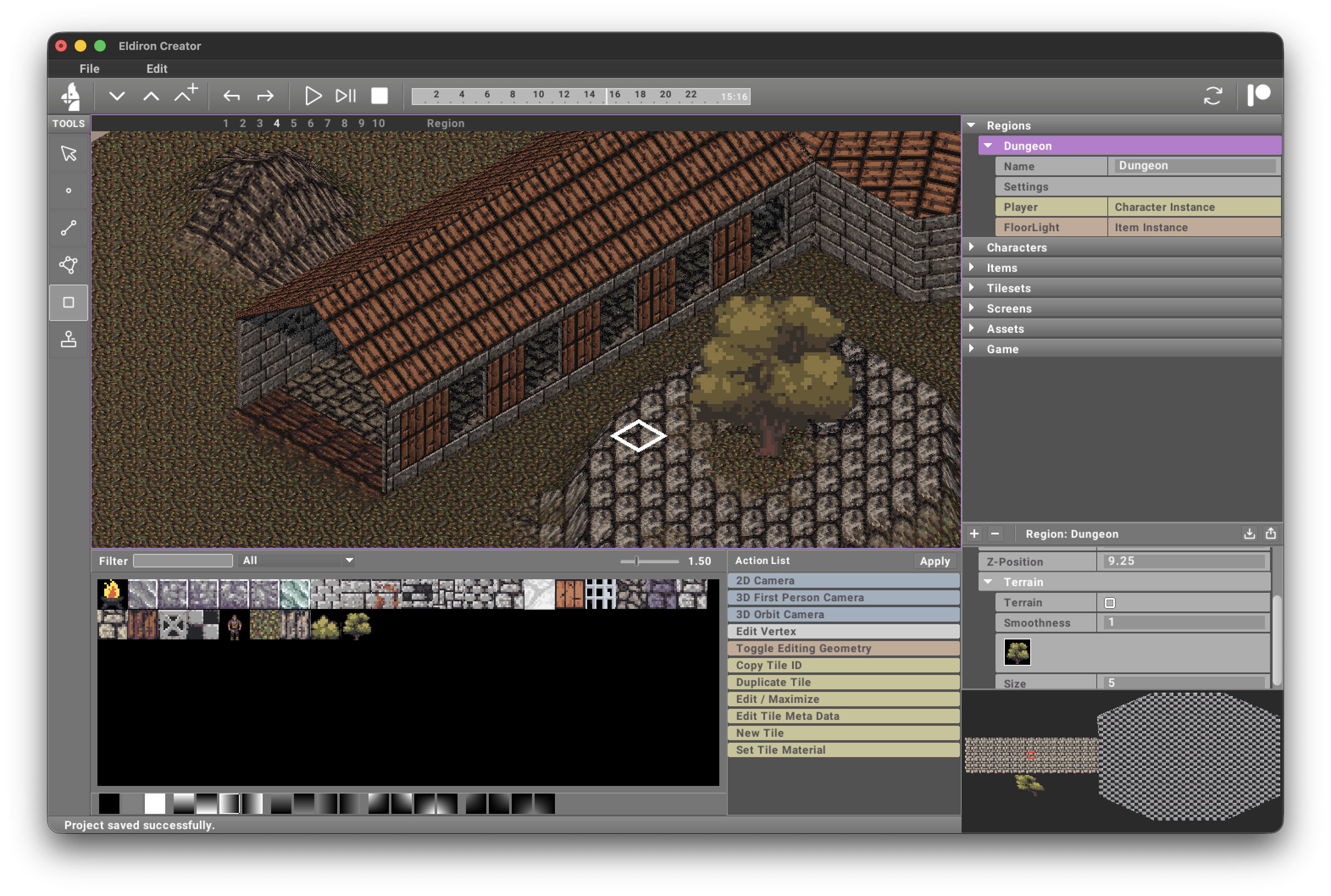Click the project refresh icon in the toolbar

click(1213, 95)
